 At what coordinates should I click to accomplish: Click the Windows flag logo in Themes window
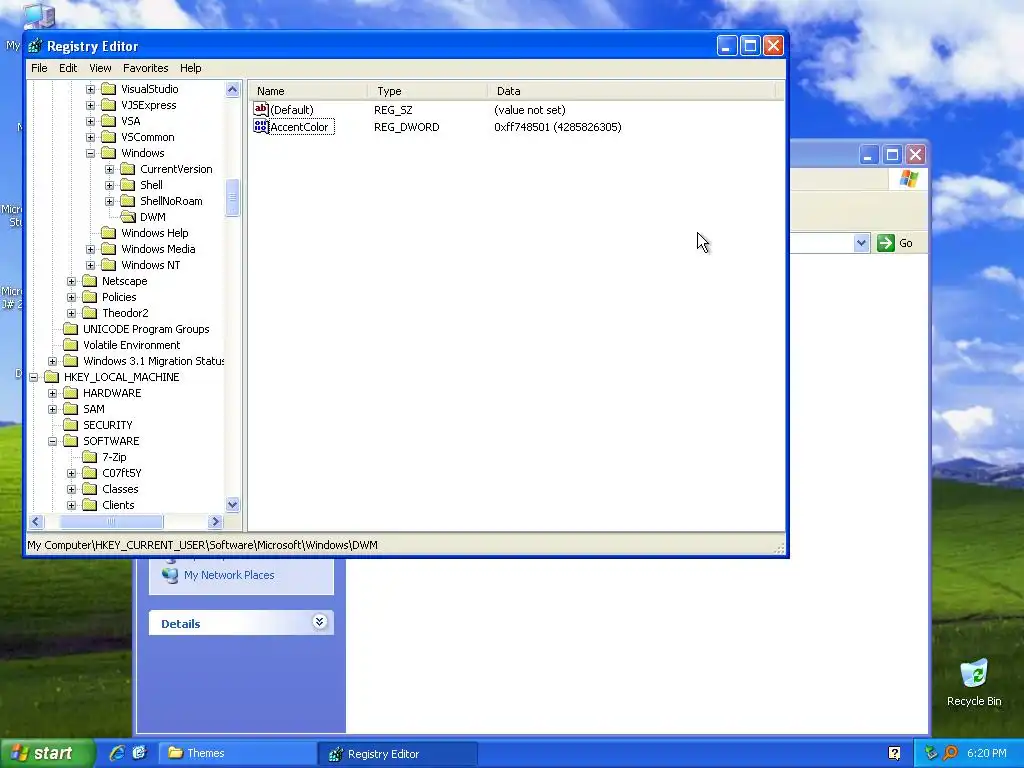click(908, 179)
